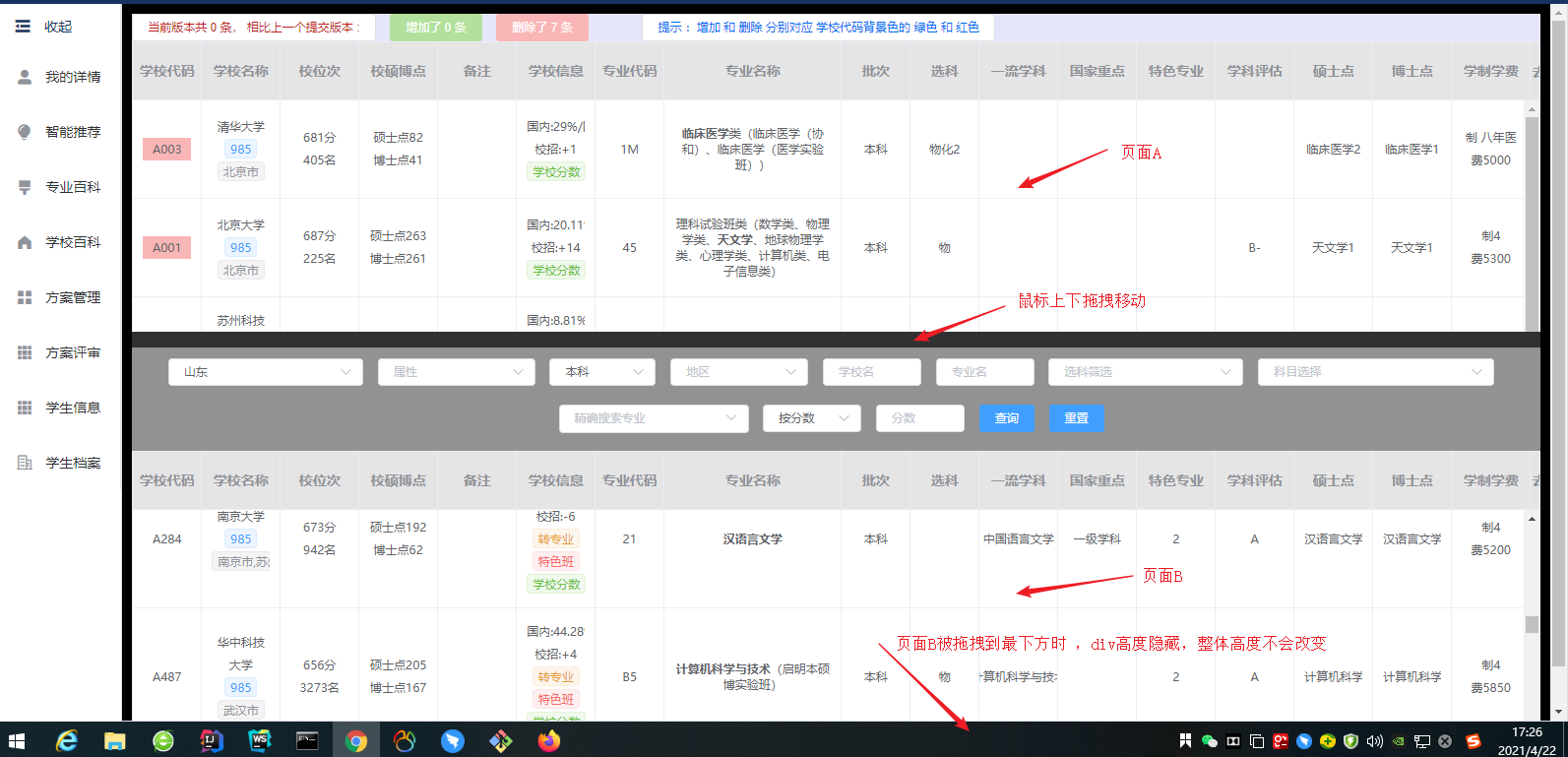Open the 科目选择 dropdown
Screen dimensions: 1568x757
tap(1376, 372)
